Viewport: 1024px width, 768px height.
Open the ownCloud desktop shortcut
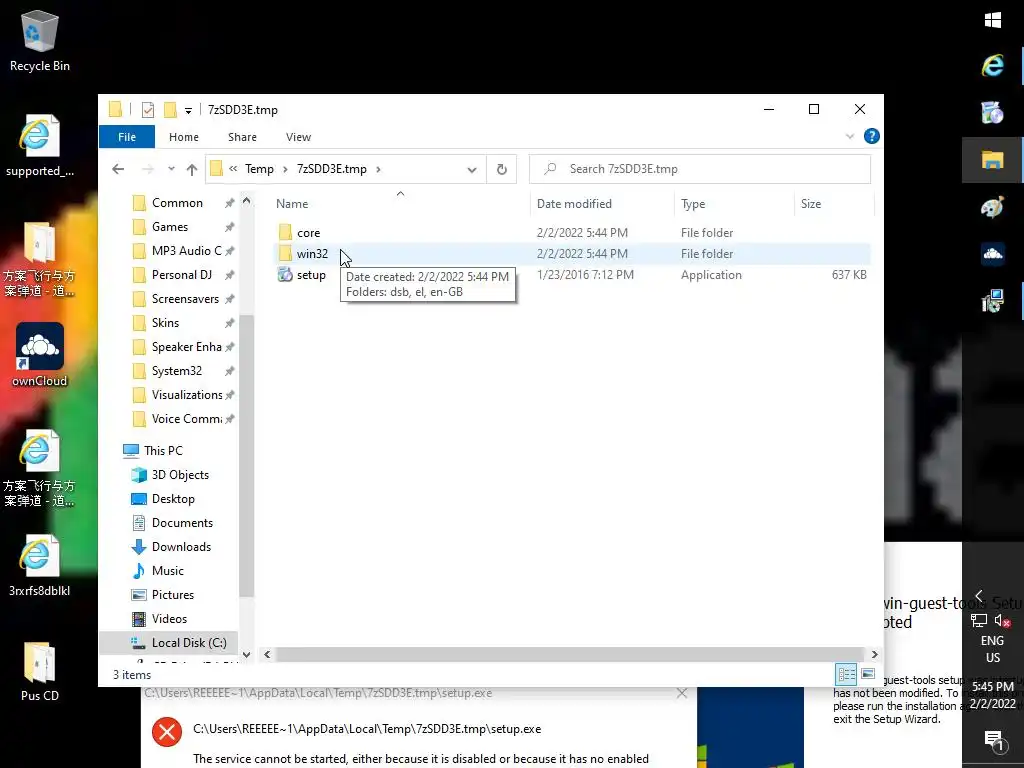[39, 355]
